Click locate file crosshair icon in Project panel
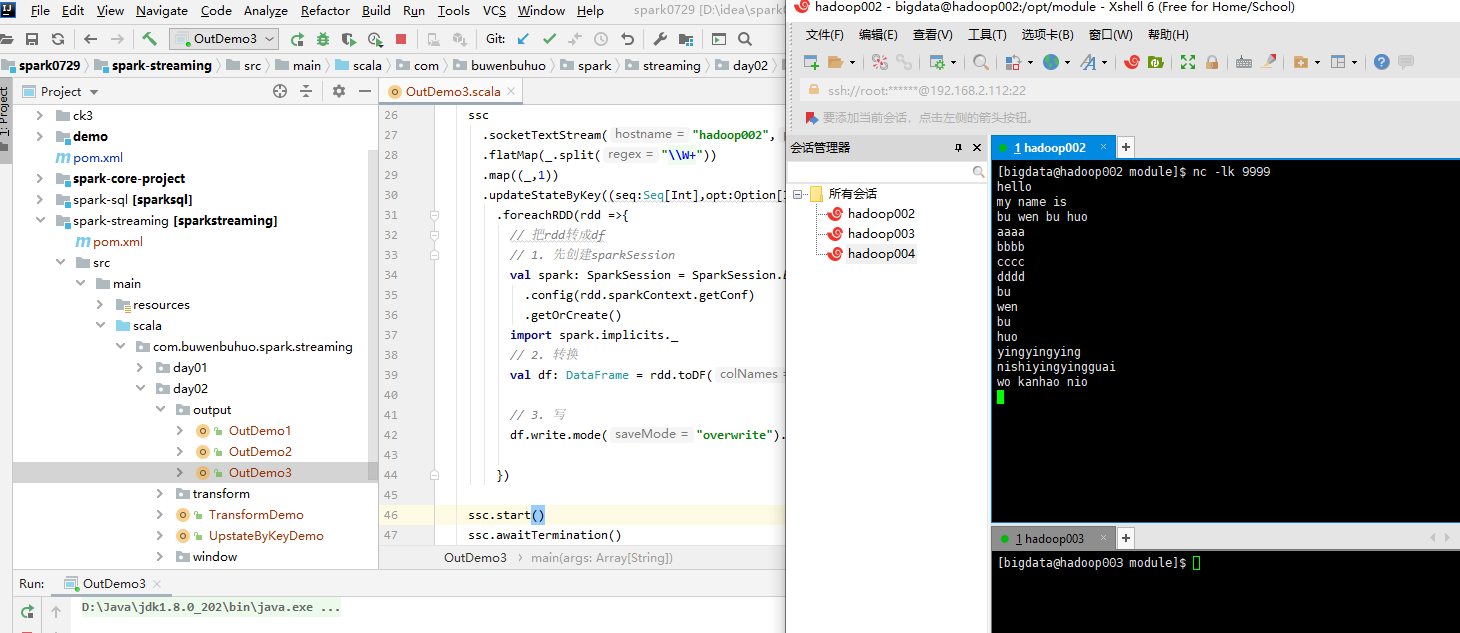Image resolution: width=1460 pixels, height=633 pixels. click(280, 91)
